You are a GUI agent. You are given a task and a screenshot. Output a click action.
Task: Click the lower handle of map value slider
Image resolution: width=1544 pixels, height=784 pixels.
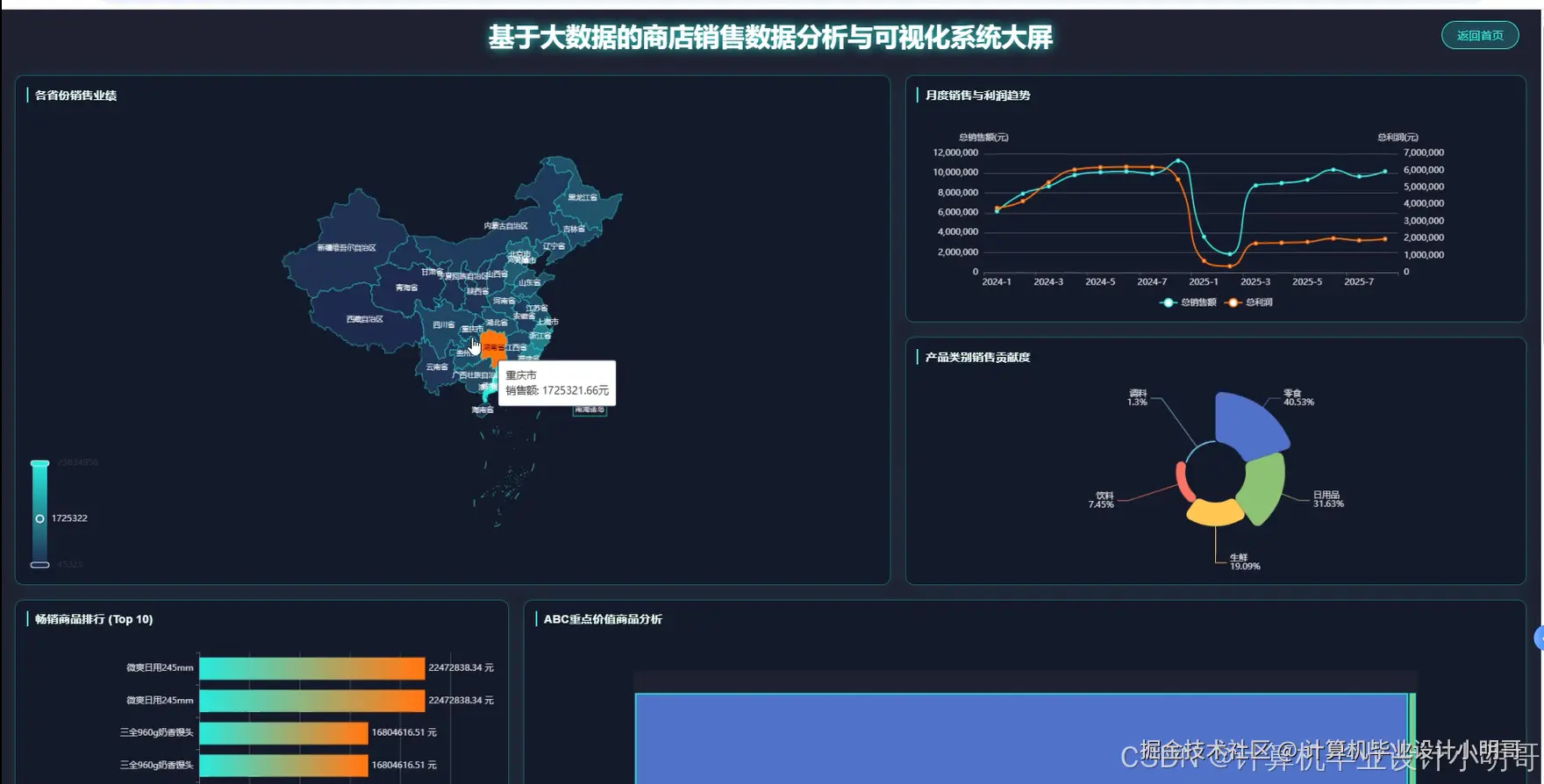(x=39, y=565)
